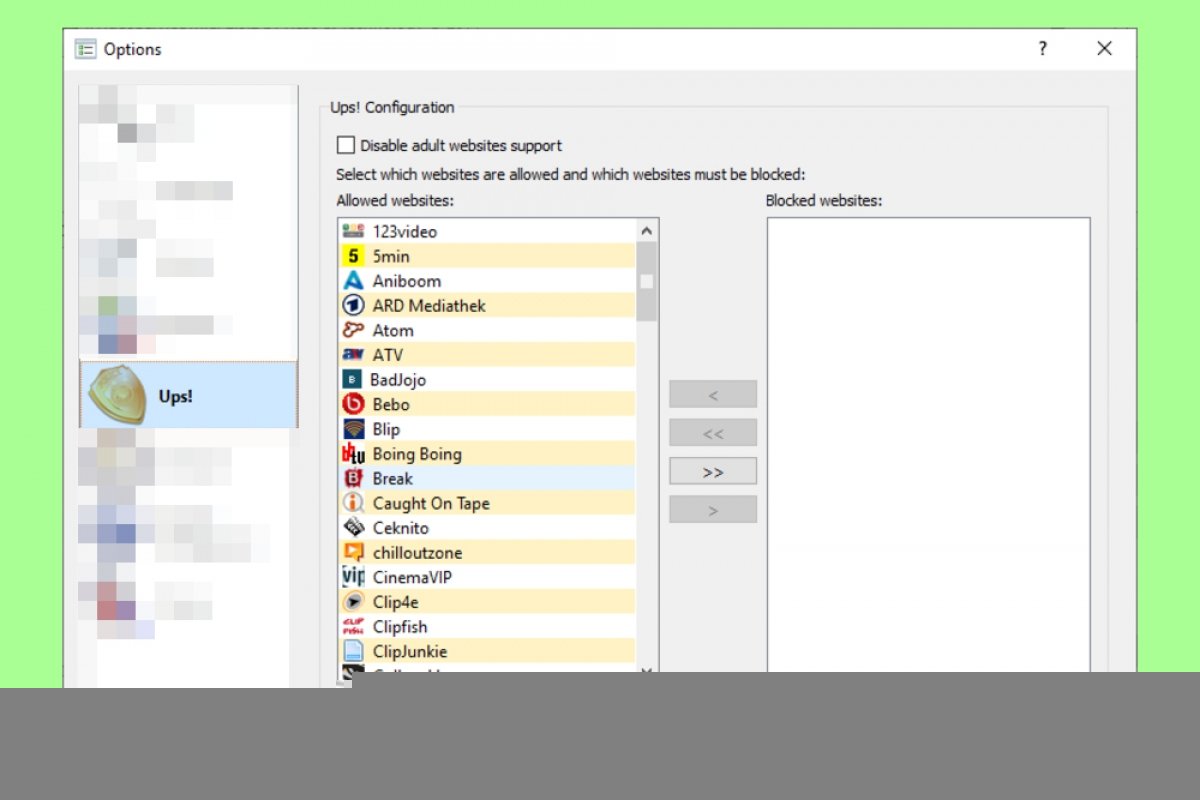Click the ATV site icon
The height and width of the screenshot is (800, 1200).
coord(353,355)
